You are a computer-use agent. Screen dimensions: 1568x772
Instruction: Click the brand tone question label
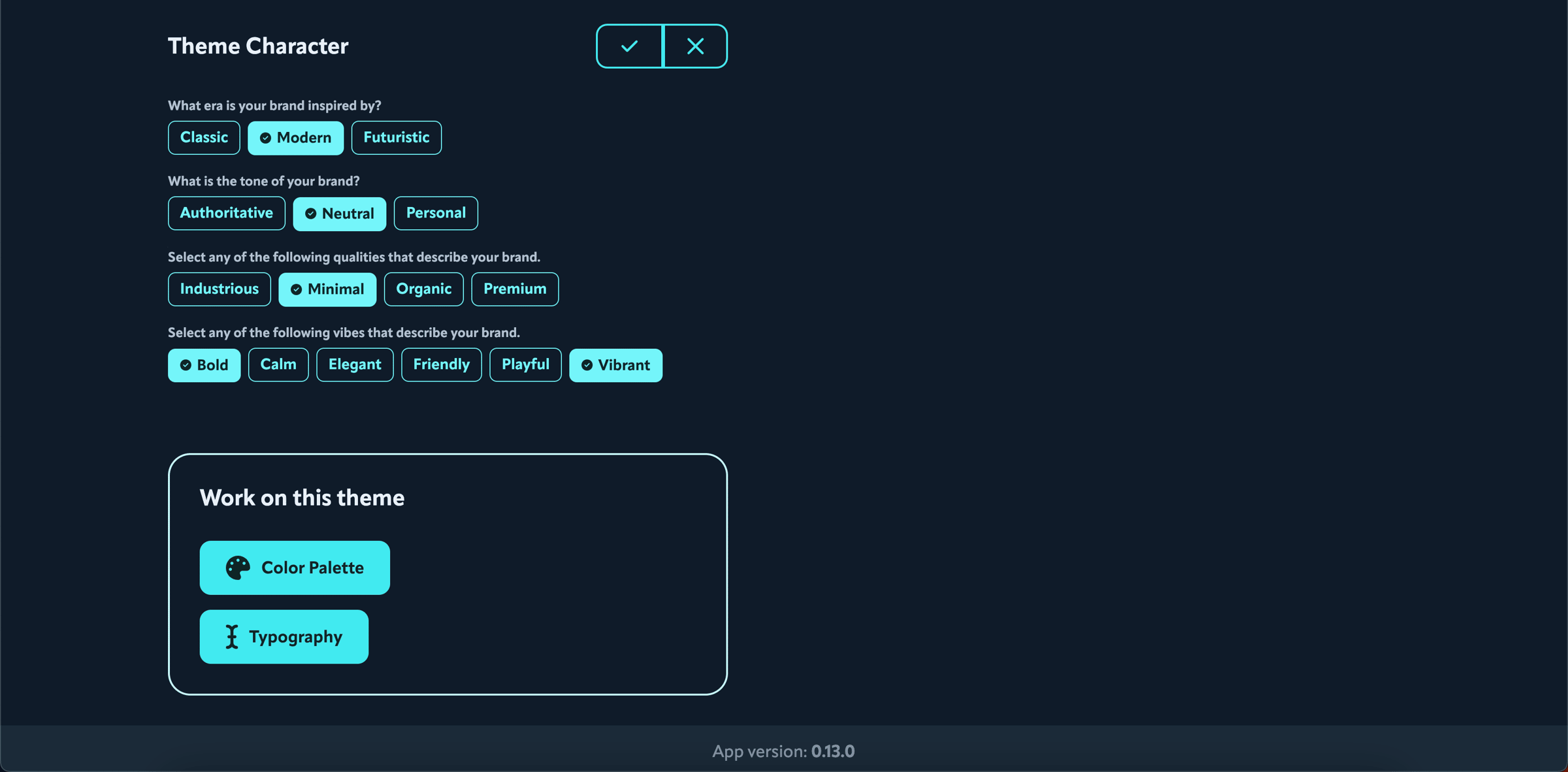coord(264,182)
